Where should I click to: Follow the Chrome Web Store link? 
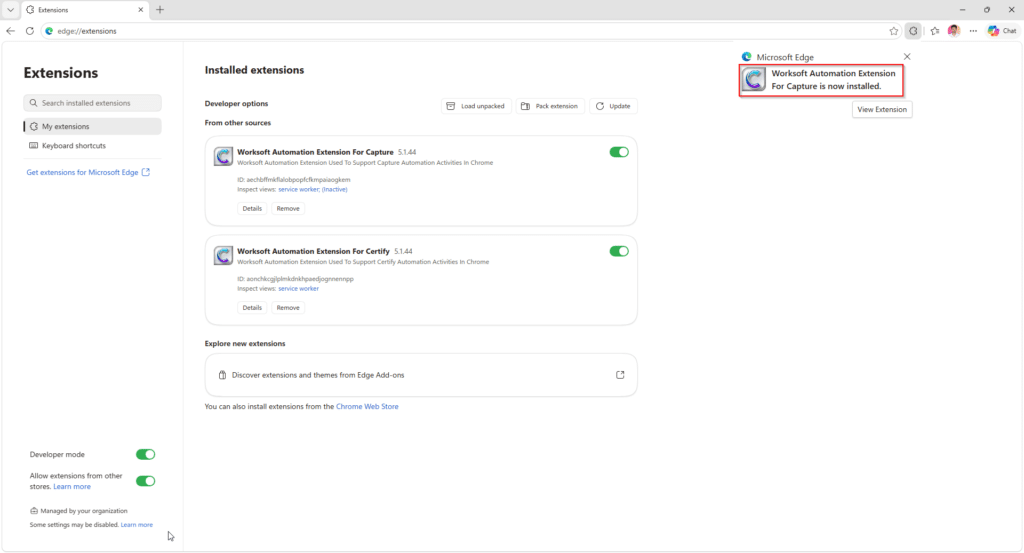(x=367, y=406)
